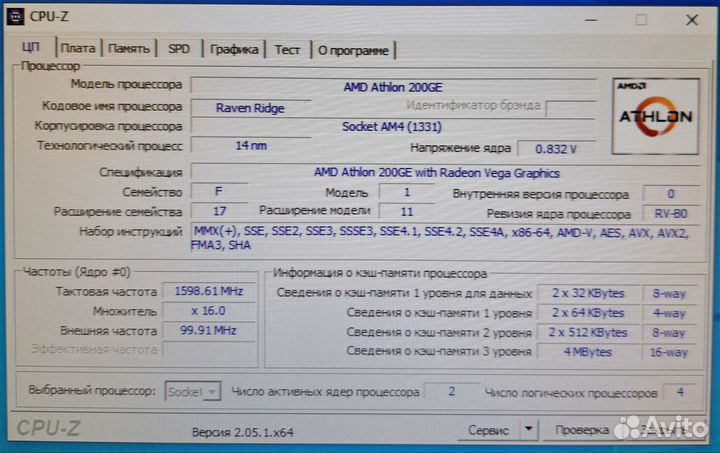Click the 16-way L3 associativity value
The width and height of the screenshot is (720, 453).
click(669, 352)
